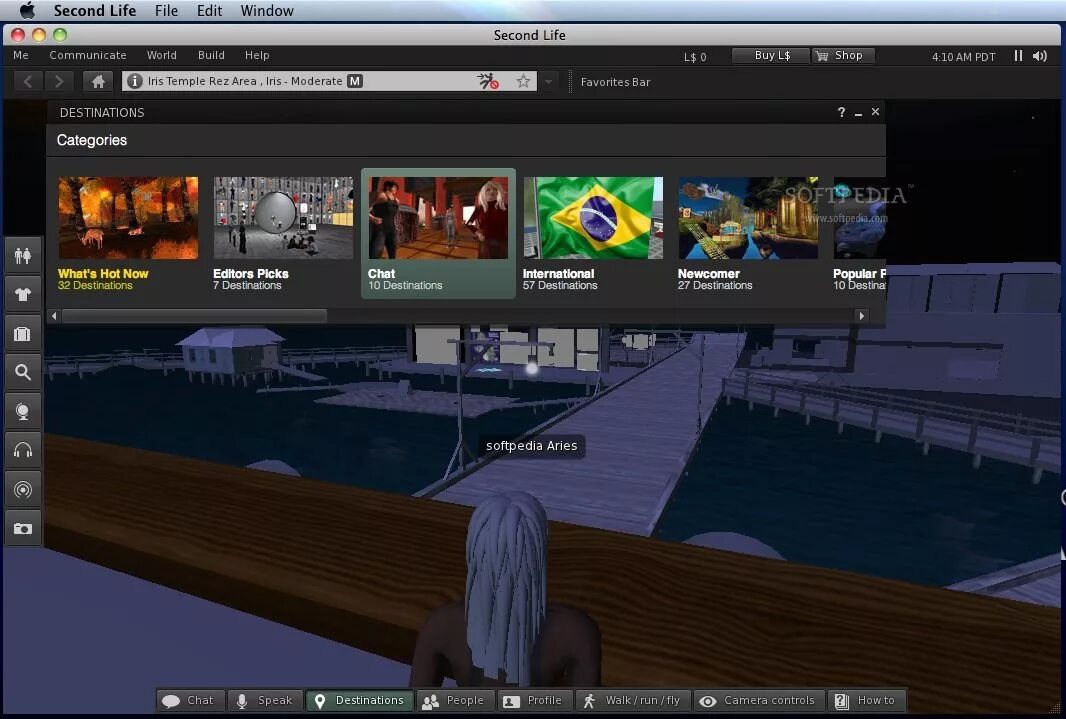Open the Shop marketplace button
Viewport: 1066px width, 719px height.
tap(843, 56)
